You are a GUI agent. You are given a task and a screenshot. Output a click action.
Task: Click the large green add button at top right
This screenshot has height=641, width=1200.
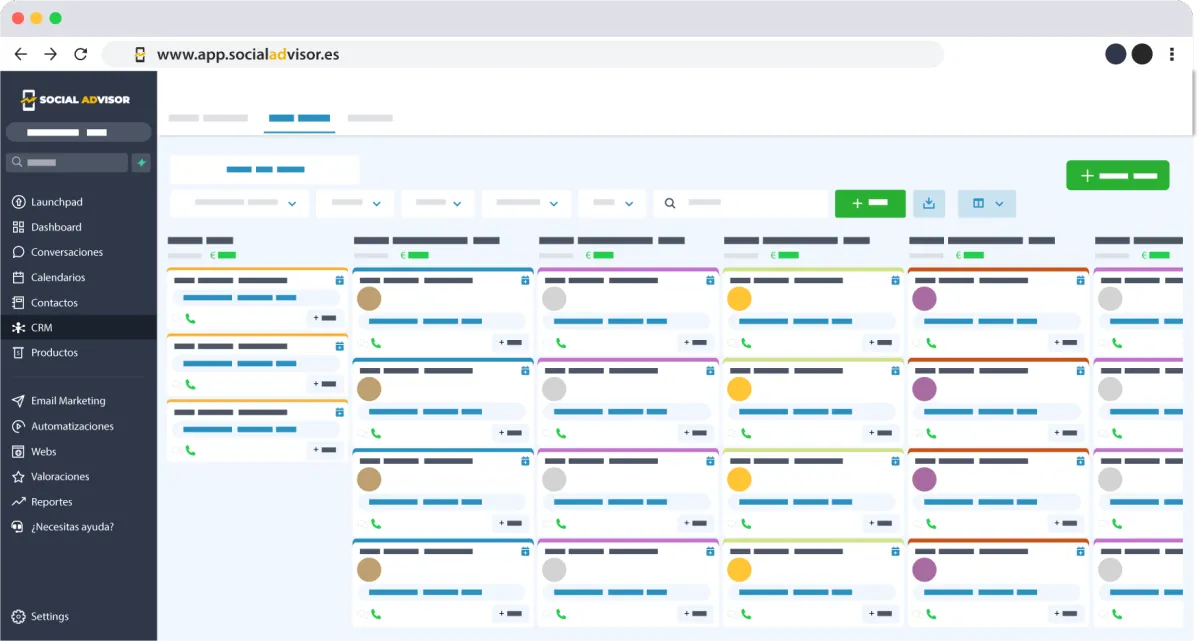coord(1117,175)
